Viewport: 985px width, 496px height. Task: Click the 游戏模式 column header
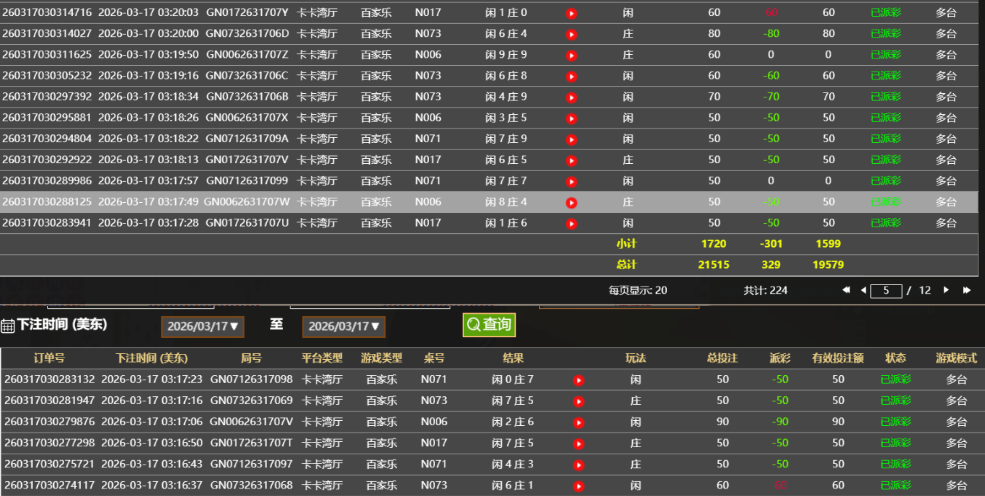click(x=957, y=358)
